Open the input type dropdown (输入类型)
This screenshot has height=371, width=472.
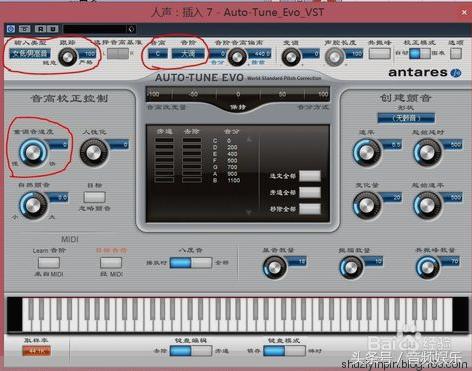(x=30, y=53)
